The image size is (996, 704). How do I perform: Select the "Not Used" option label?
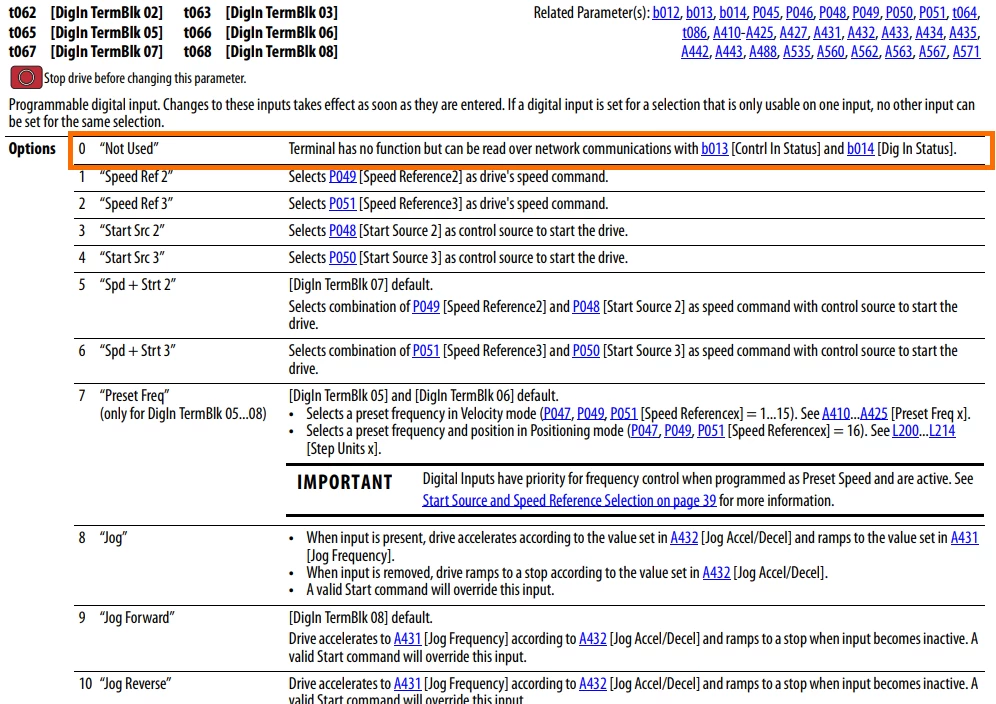point(129,149)
